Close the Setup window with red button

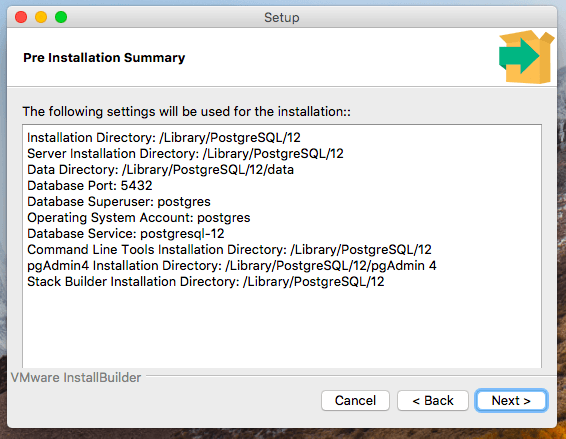(x=21, y=17)
